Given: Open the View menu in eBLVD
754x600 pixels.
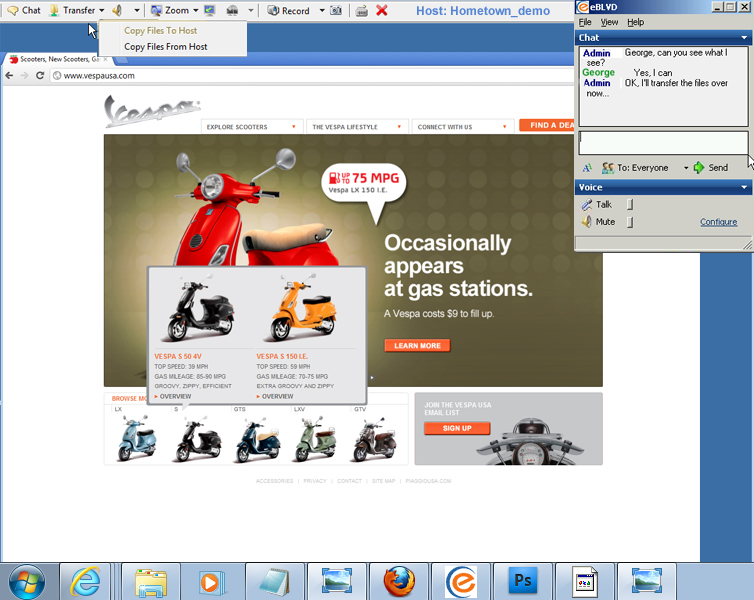Looking at the screenshot, I should (x=609, y=22).
